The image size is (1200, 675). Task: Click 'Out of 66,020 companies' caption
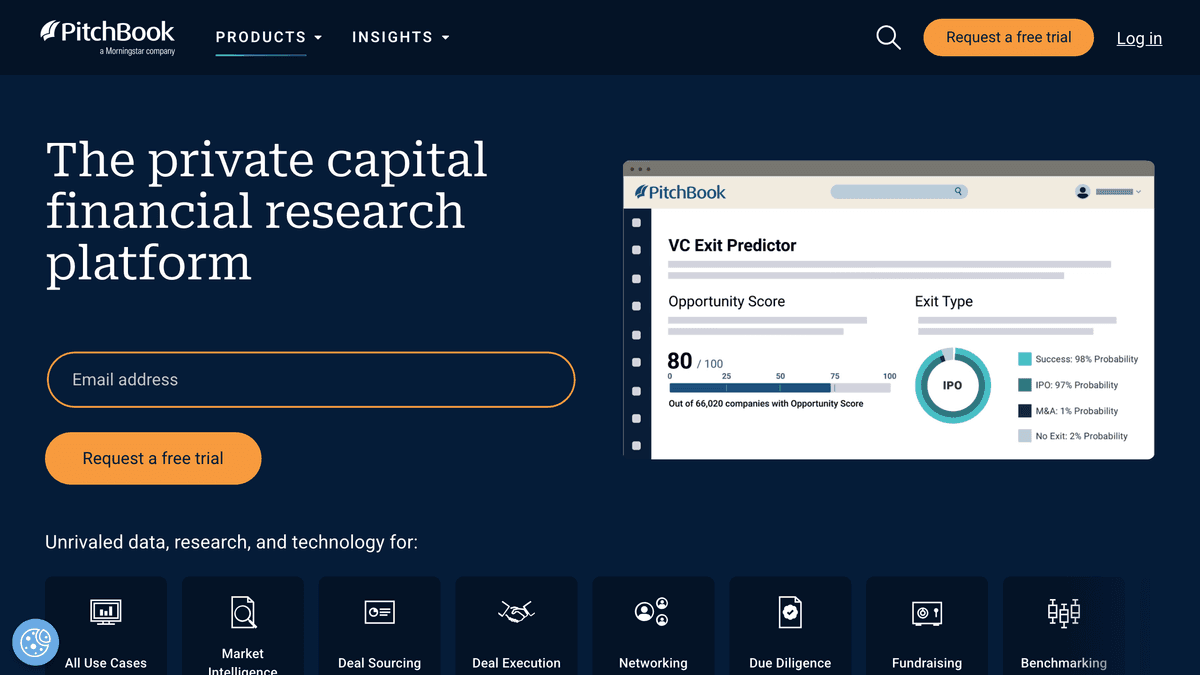766,404
